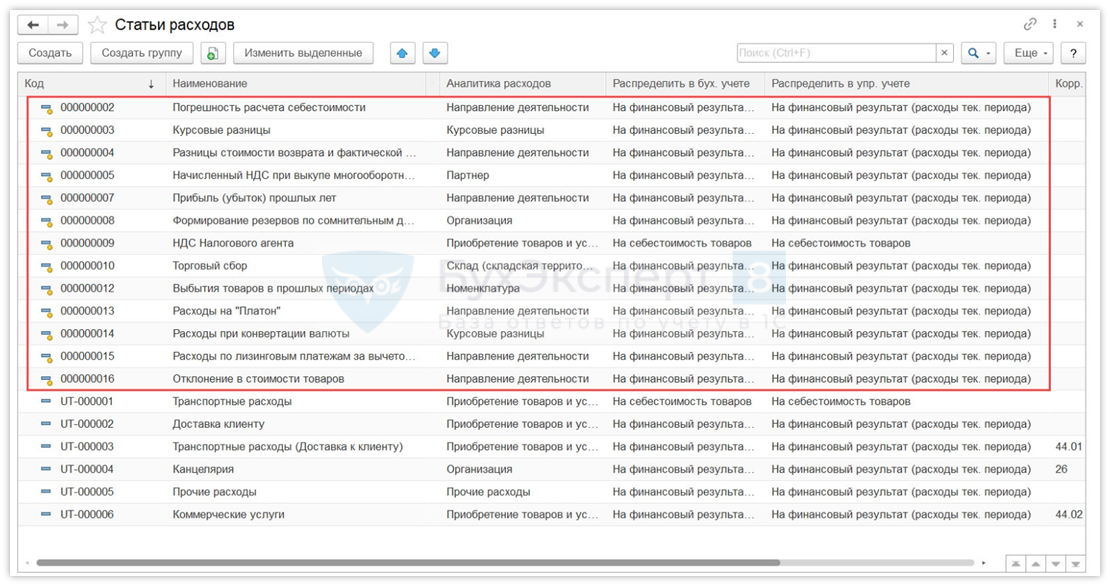Sort by the Код column header
This screenshot has height=586, width=1110.
[x=91, y=84]
